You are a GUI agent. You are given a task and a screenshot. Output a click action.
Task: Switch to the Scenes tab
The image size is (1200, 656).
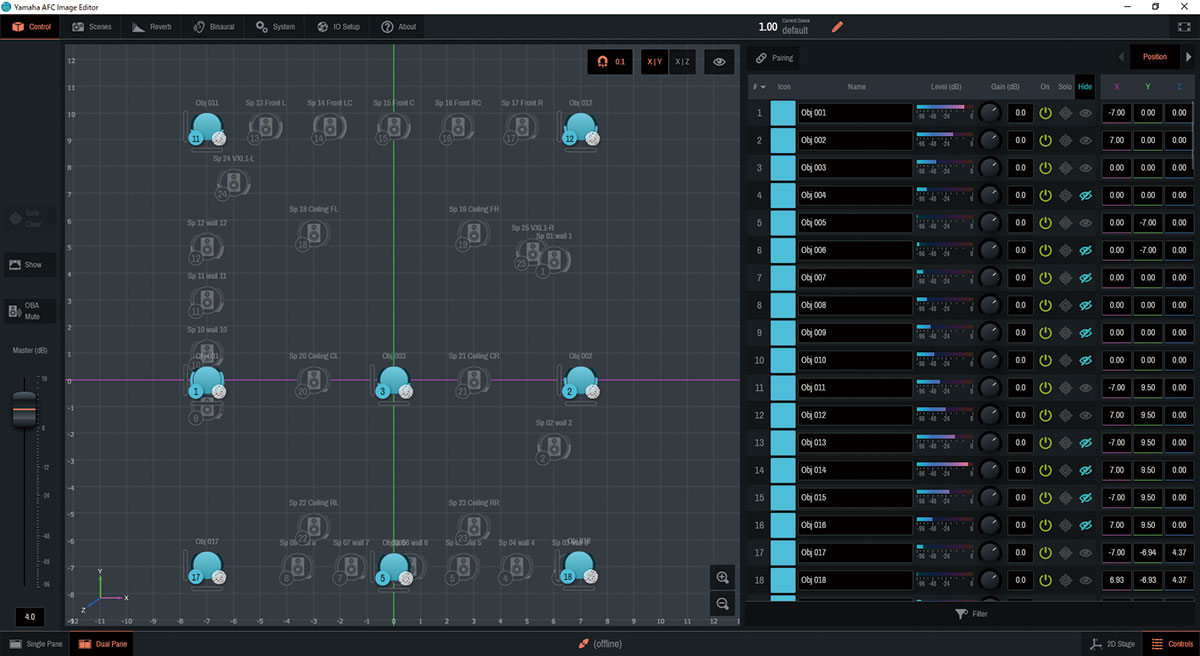(x=92, y=27)
